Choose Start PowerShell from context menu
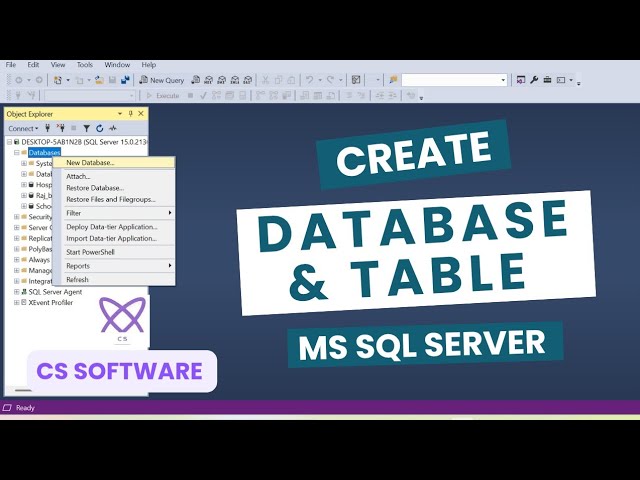The image size is (640, 480). pos(114,252)
